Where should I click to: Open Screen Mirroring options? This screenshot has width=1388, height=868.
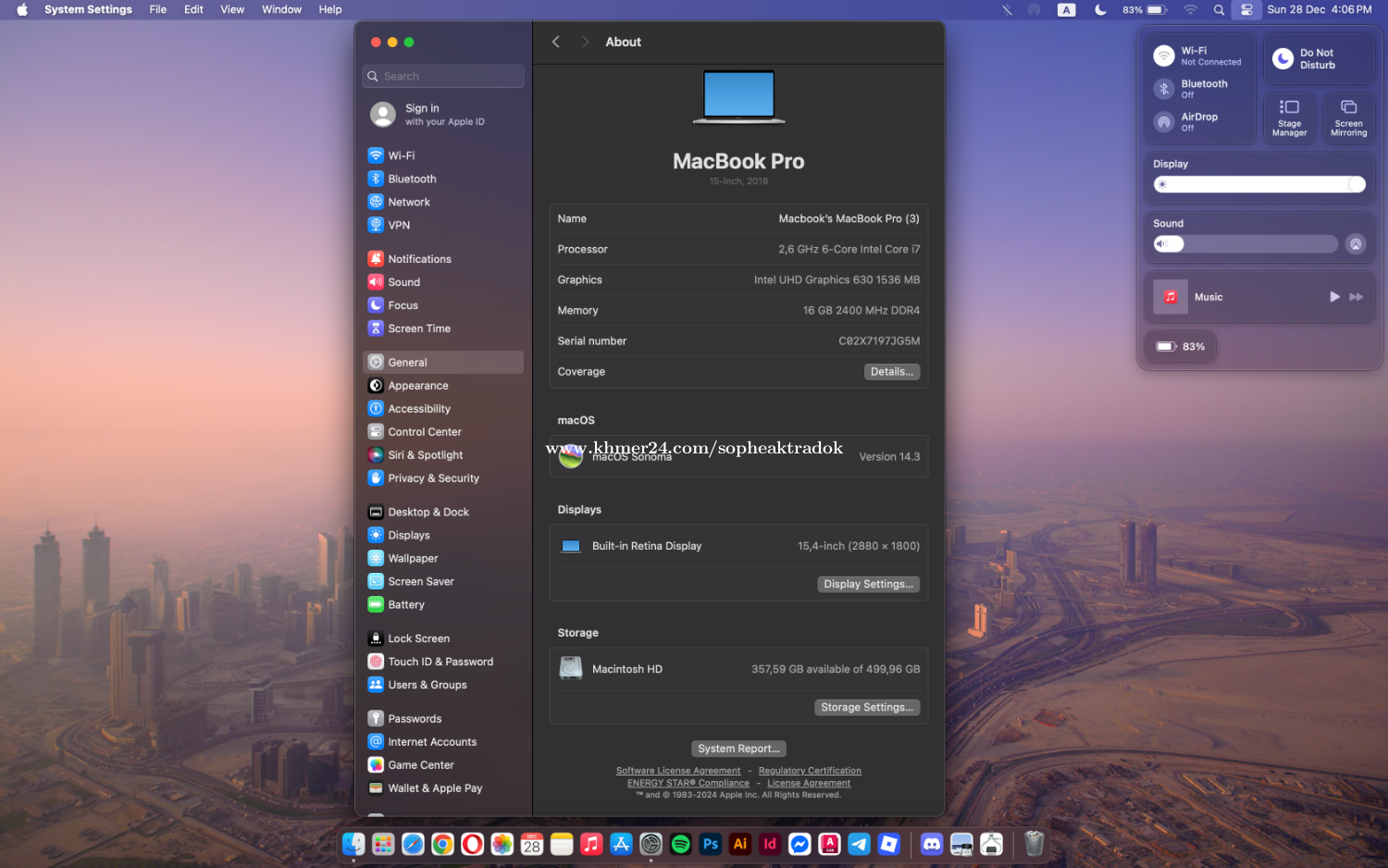click(x=1348, y=118)
